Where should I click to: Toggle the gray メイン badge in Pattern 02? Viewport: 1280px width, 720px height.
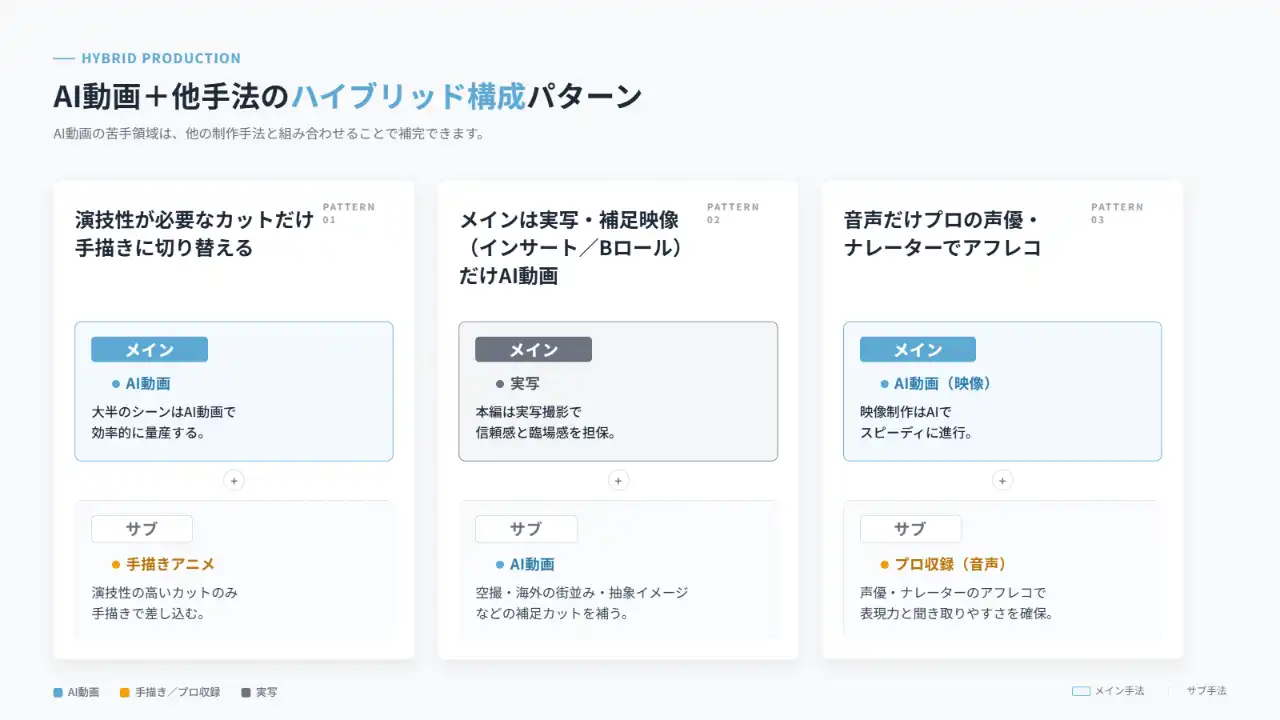coord(532,349)
